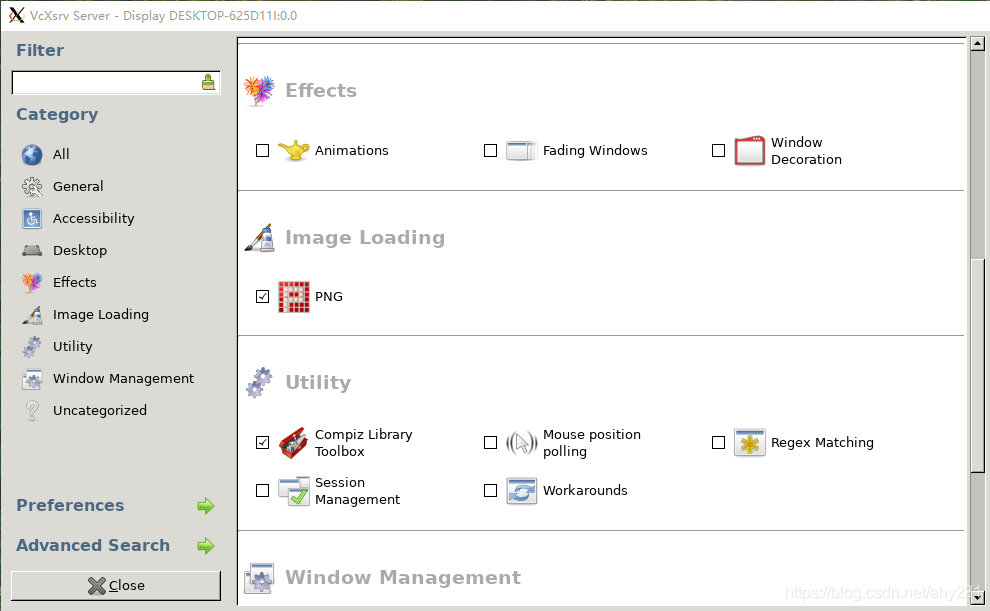Enable the Mouse position polling checkbox
Viewport: 990px width, 611px height.
pyautogui.click(x=491, y=442)
